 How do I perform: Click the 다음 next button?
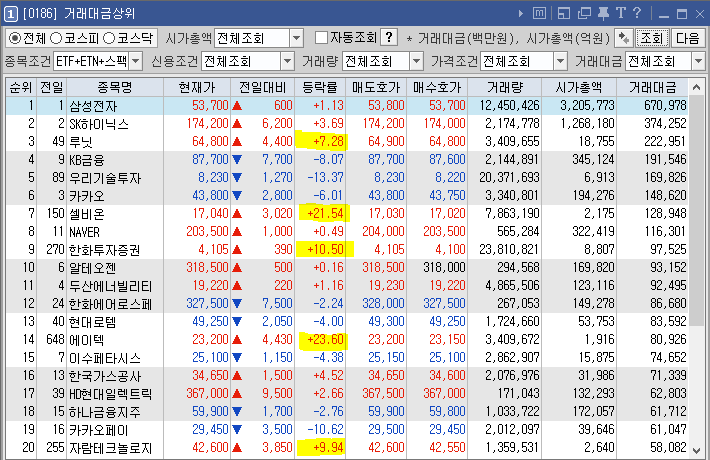[x=687, y=38]
